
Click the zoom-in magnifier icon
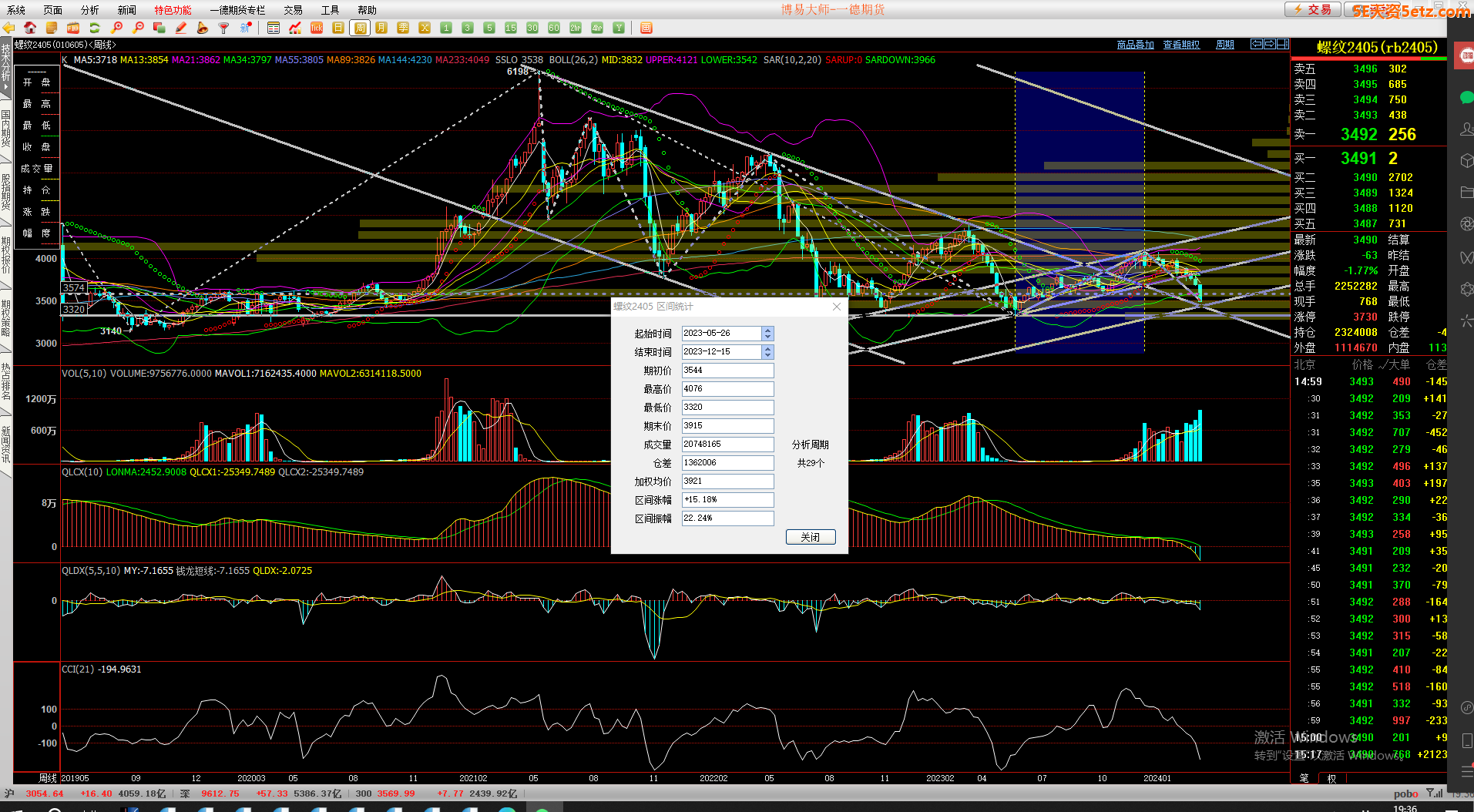[x=117, y=28]
